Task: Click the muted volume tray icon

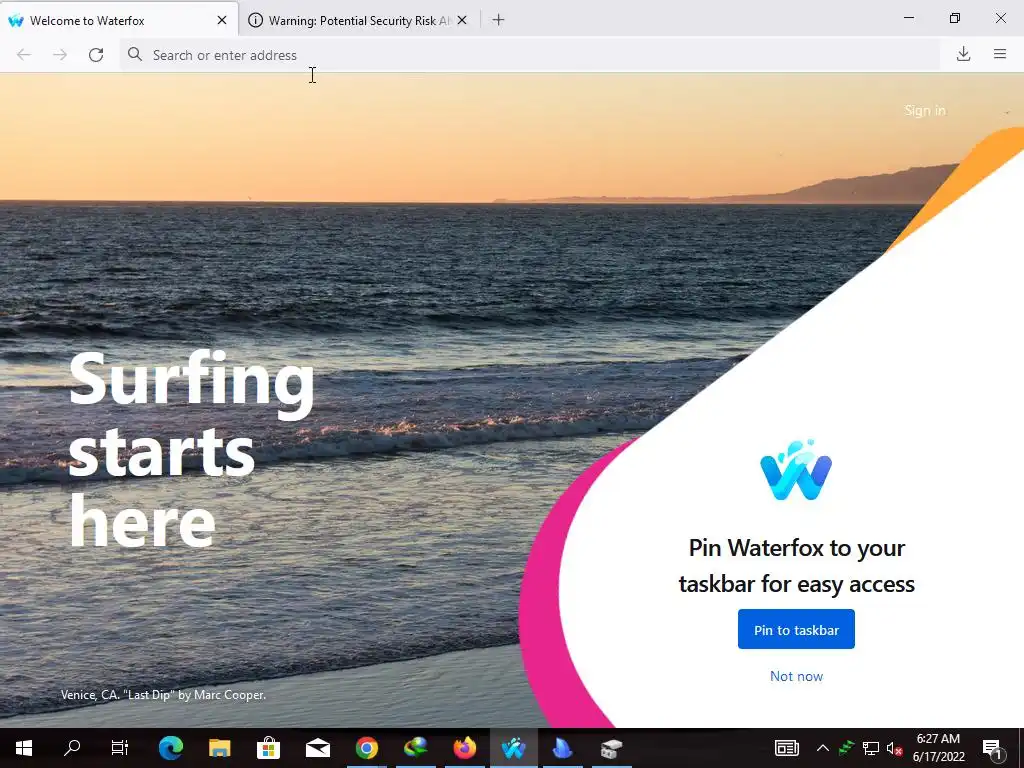Action: [895, 748]
